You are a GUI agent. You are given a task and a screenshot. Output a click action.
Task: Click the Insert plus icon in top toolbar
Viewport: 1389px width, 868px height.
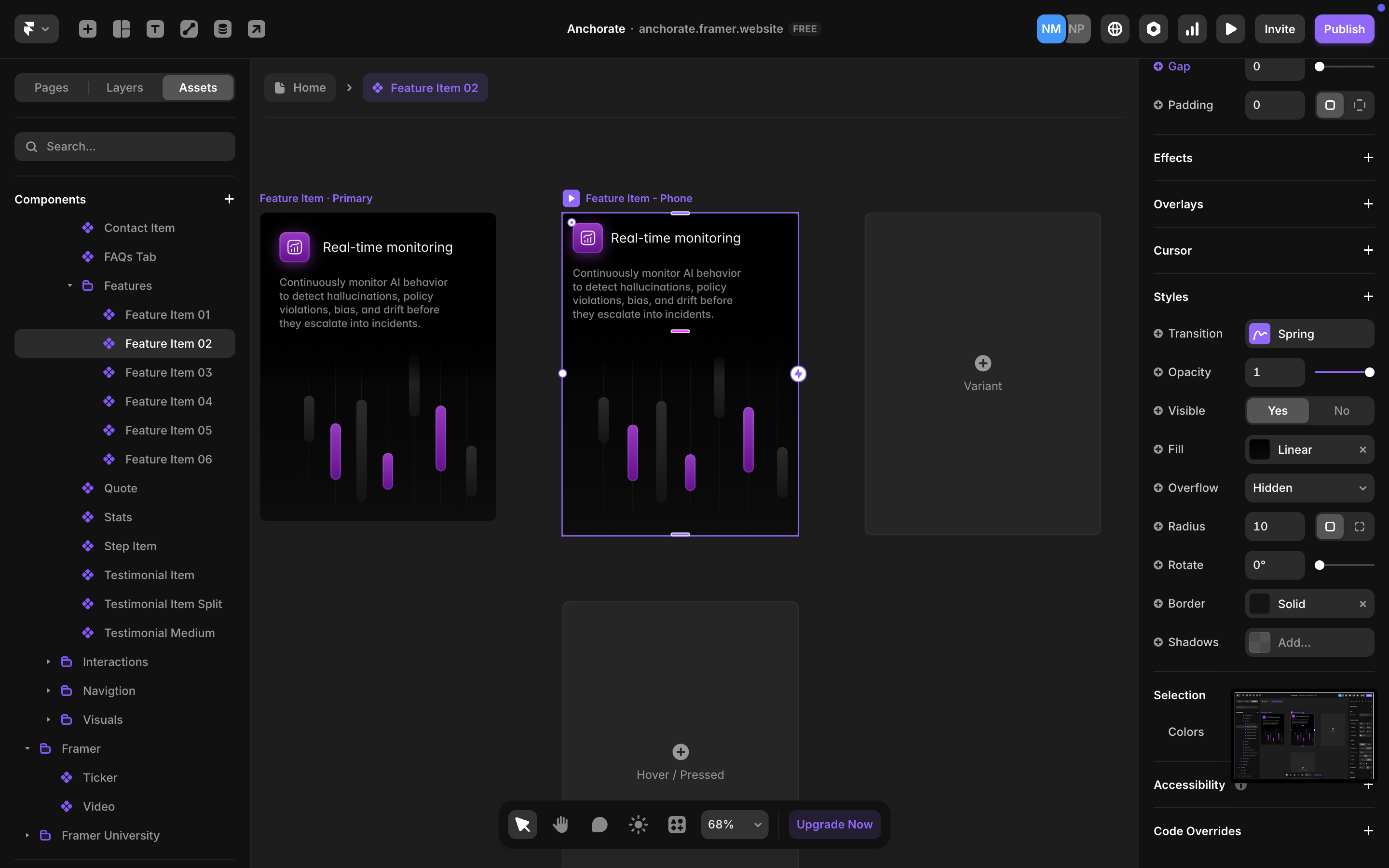[87, 29]
